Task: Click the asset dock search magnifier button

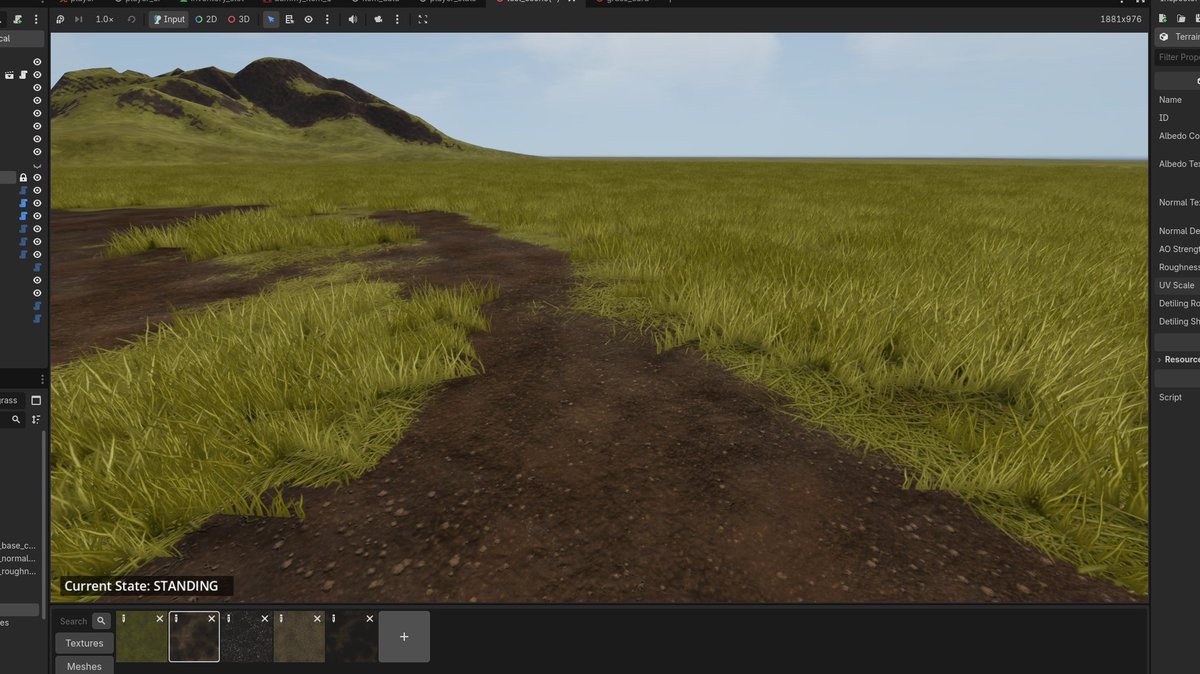Action: tap(101, 621)
